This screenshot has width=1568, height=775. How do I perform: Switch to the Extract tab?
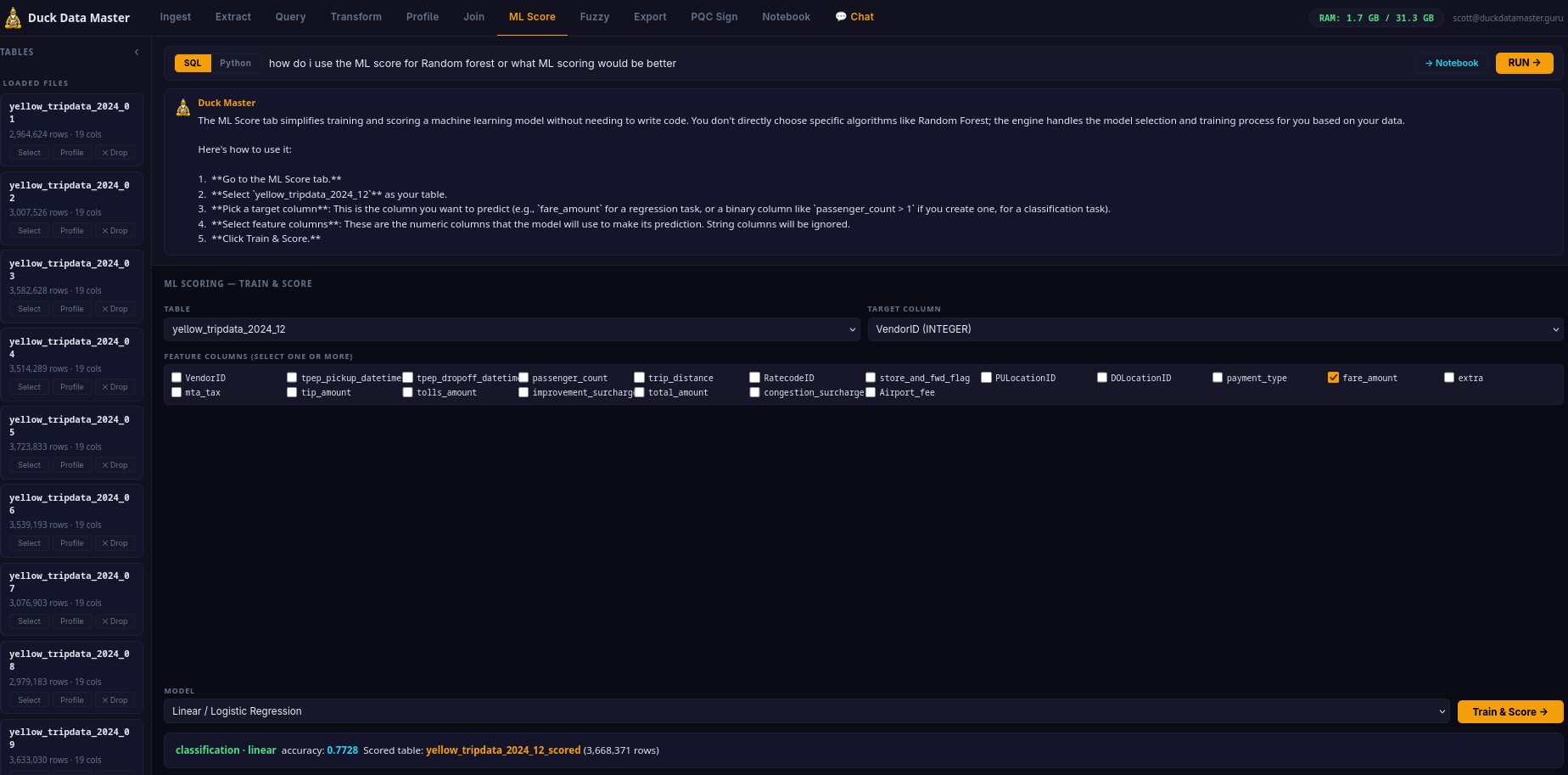click(x=233, y=17)
